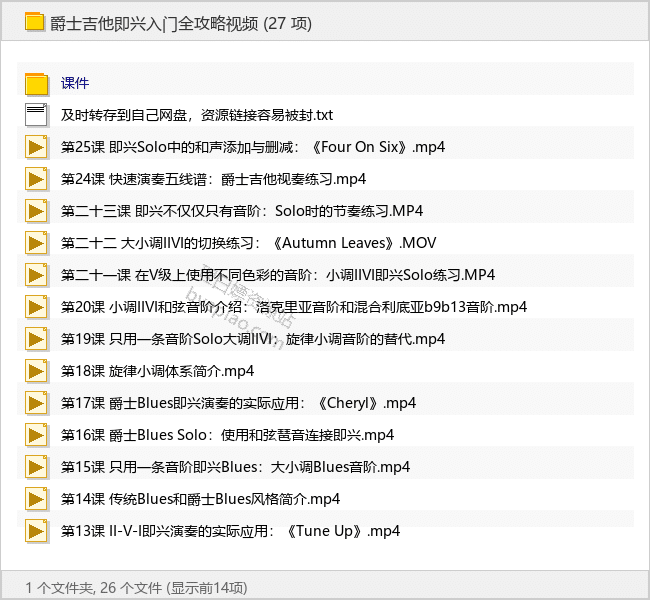The image size is (650, 600).
Task: Click the title 爵士吉他即兴入门全攻略视频 (27 项)
Action: click(x=181, y=24)
